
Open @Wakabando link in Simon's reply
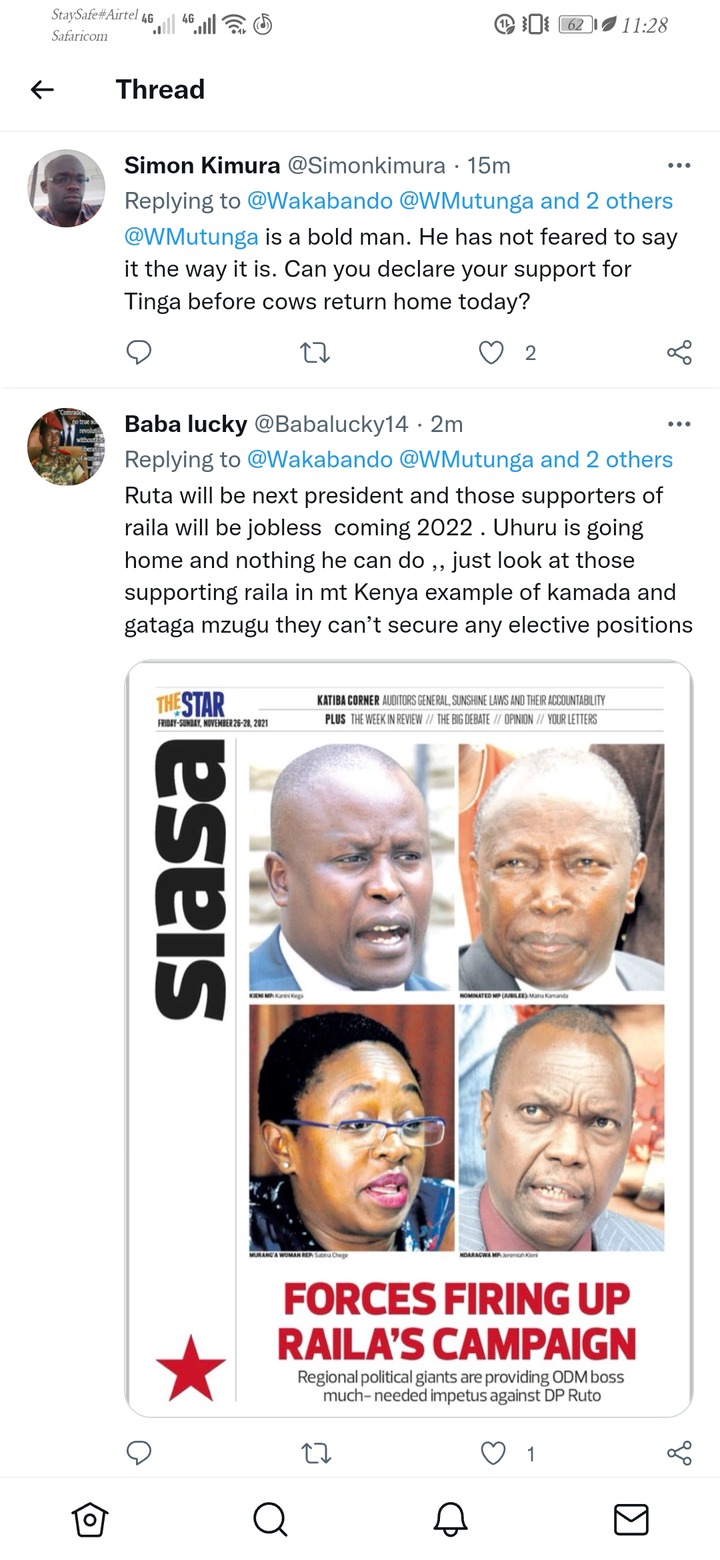click(319, 200)
